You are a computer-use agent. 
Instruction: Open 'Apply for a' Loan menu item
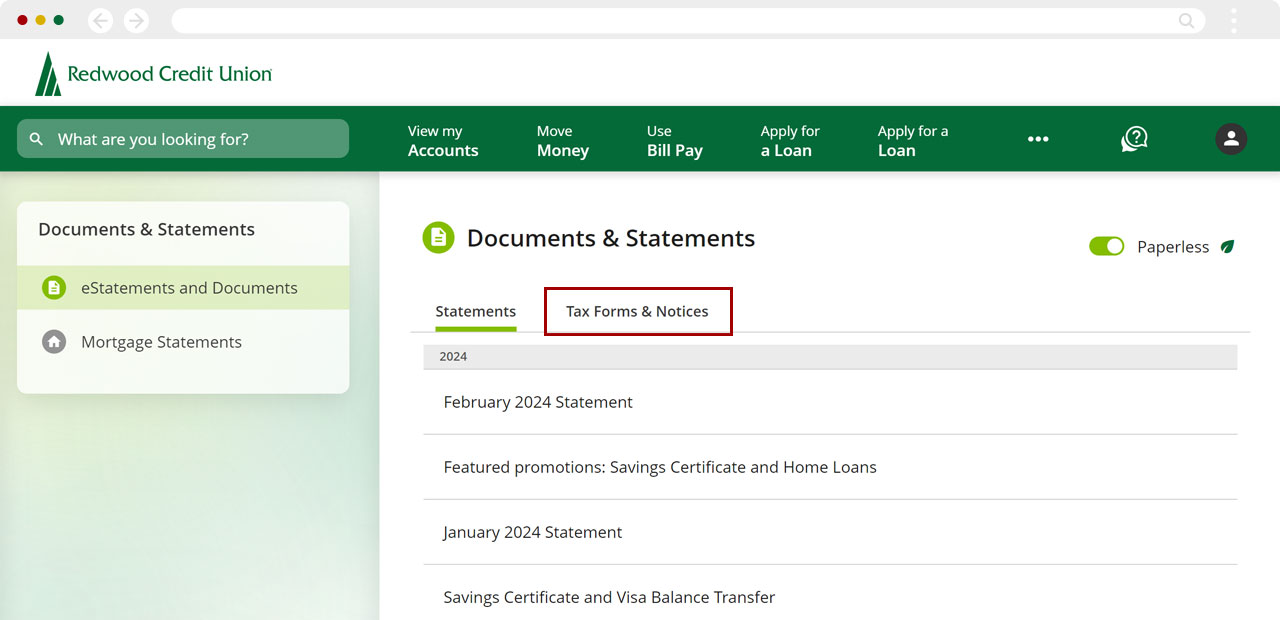pos(913,141)
